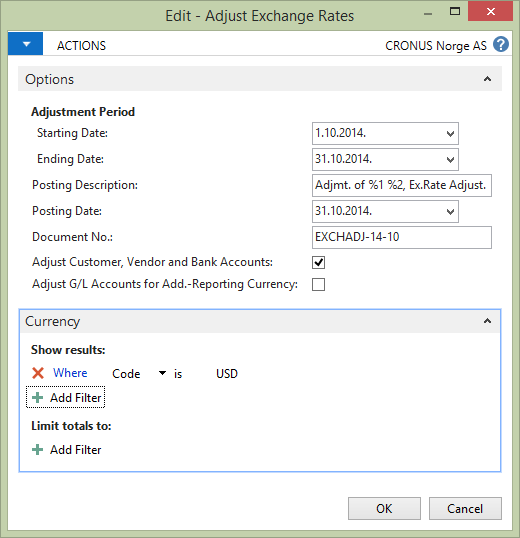Open the Ending Date dropdown
Screen dimensions: 520x538
[450, 160]
